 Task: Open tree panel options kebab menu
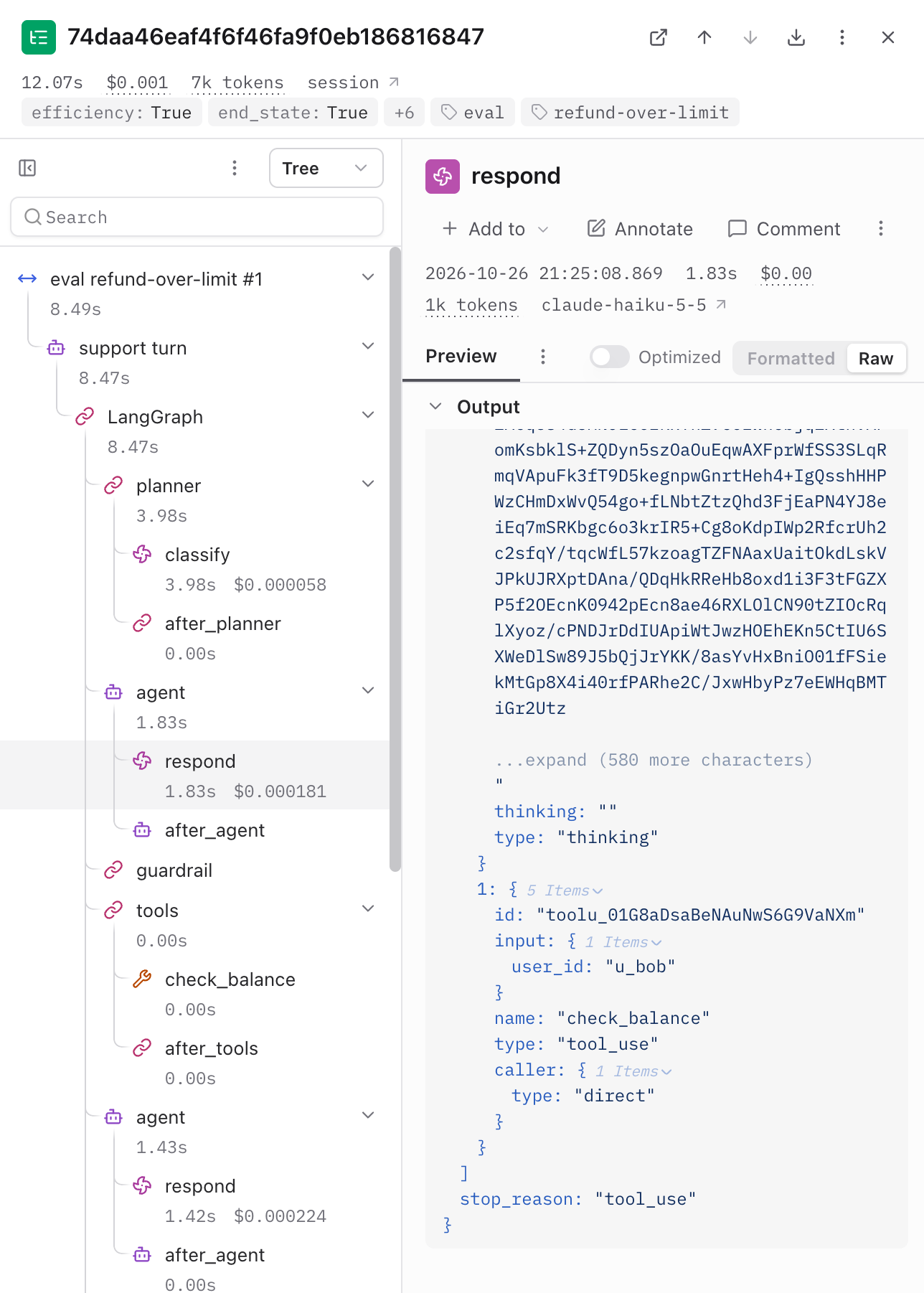[x=235, y=168]
